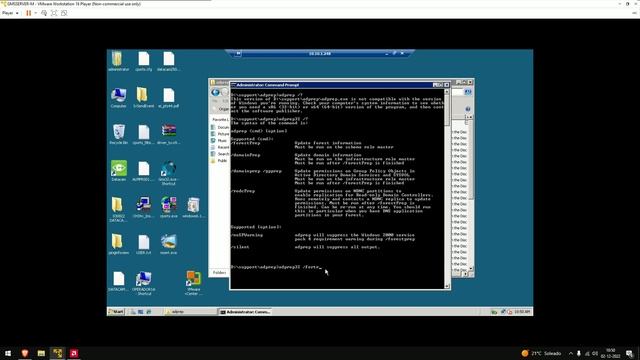Click the Explorer help icon on the right
Screen dimensions: 640x360
pyautogui.click(x=468, y=109)
